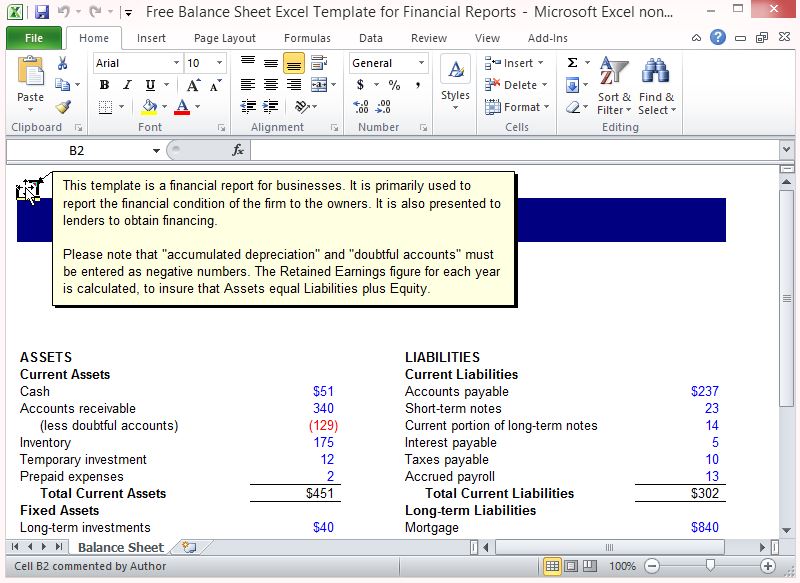Apply percent style to the cell
800x583 pixels.
(394, 85)
